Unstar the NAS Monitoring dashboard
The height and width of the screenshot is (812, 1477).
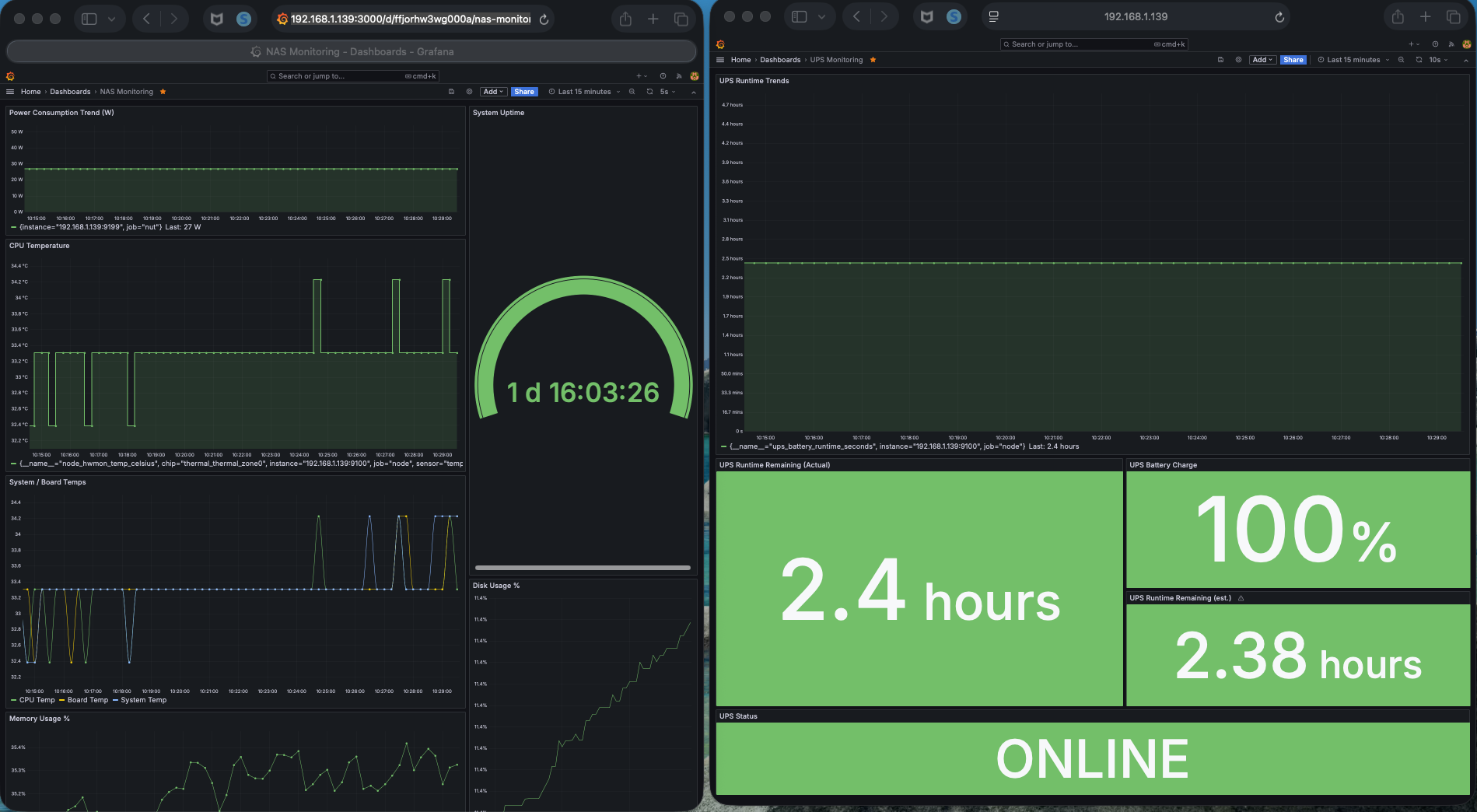point(163,92)
